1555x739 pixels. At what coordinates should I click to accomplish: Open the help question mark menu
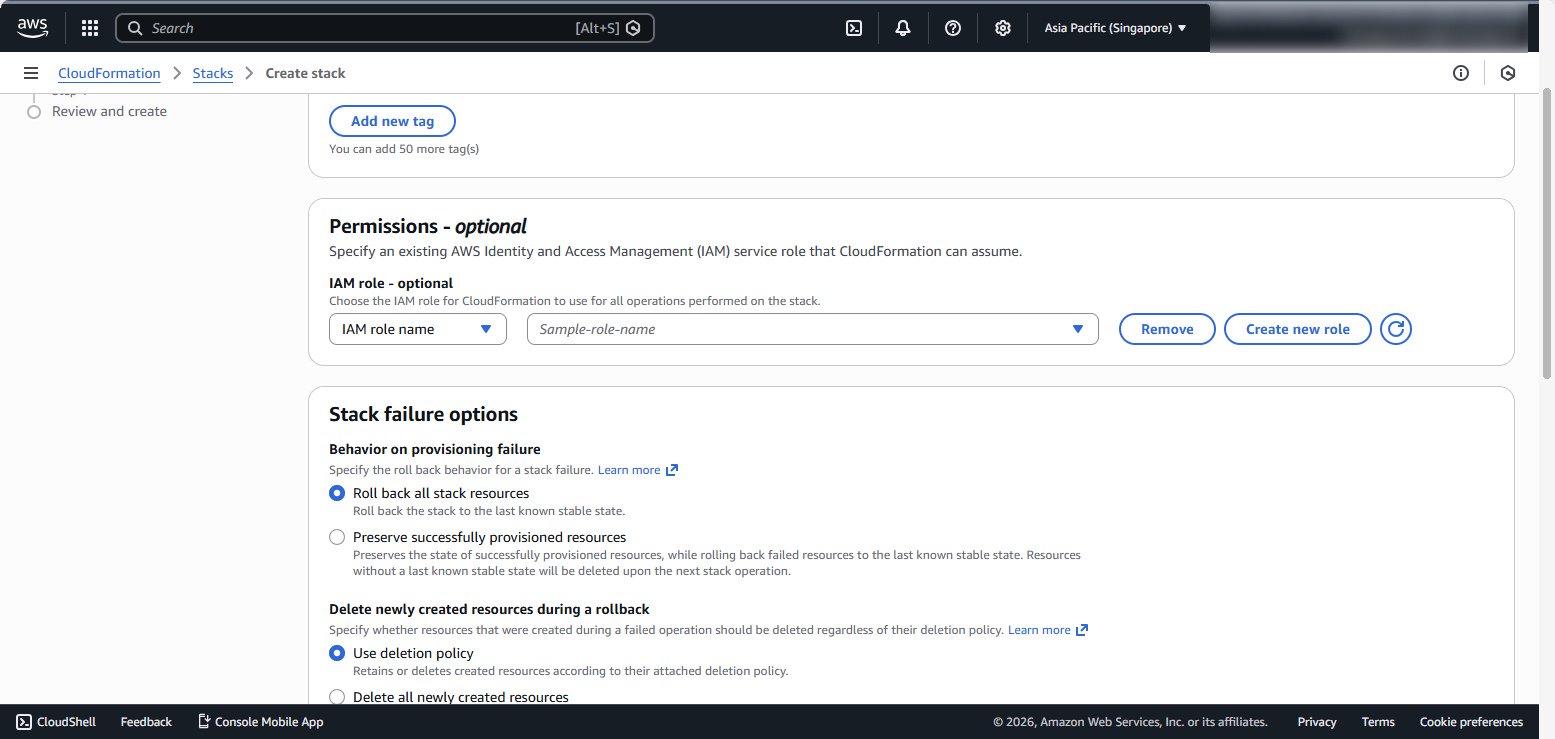point(952,27)
